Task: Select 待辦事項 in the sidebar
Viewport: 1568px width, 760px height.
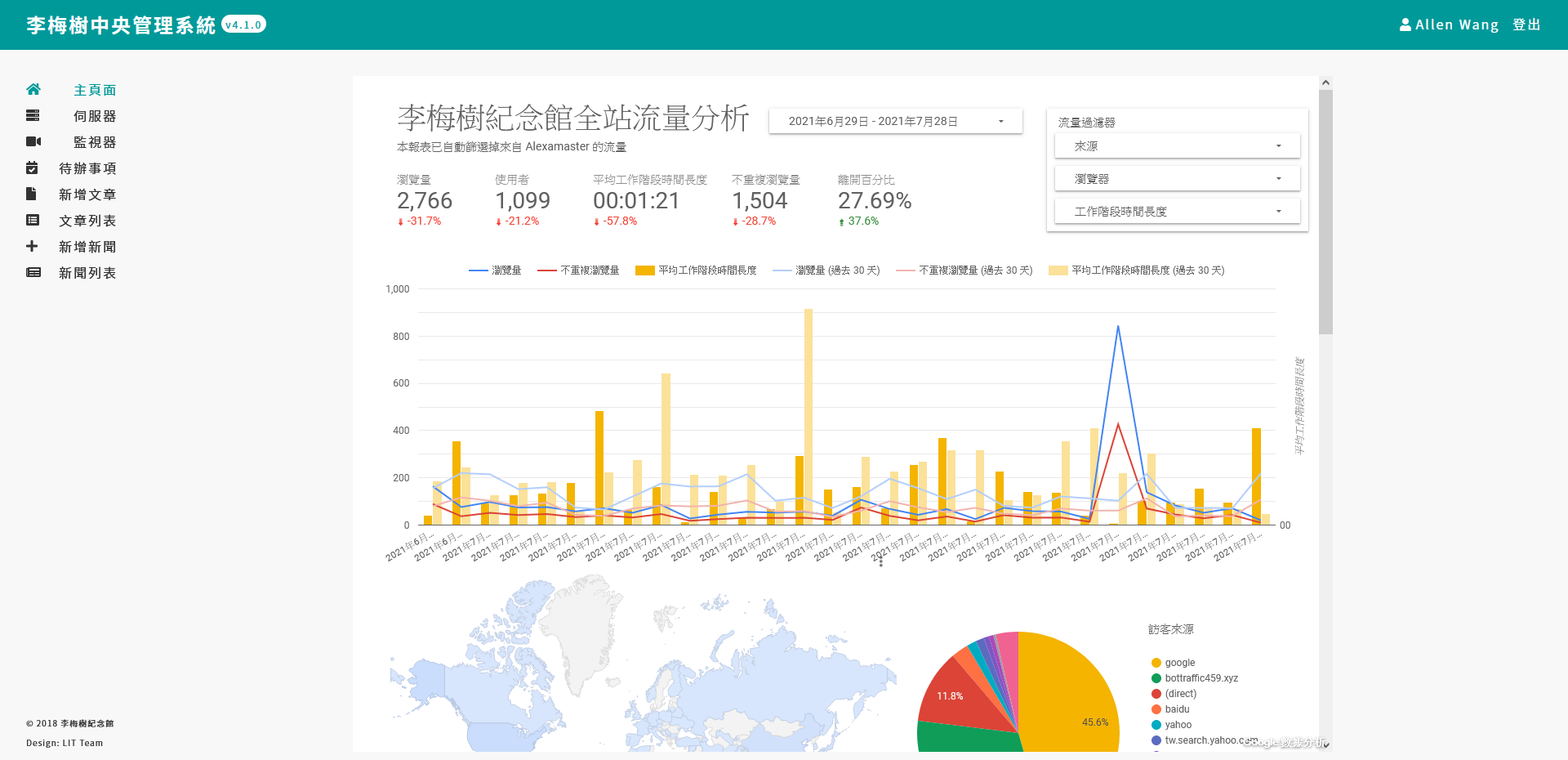Action: [87, 168]
